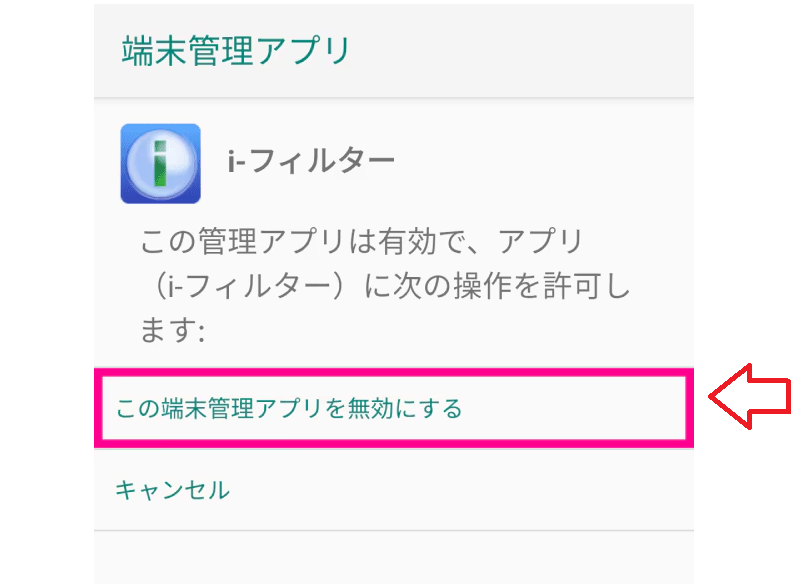This screenshot has width=800, height=584.
Task: Tap the pink highlighted deactivate row
Action: coord(394,408)
